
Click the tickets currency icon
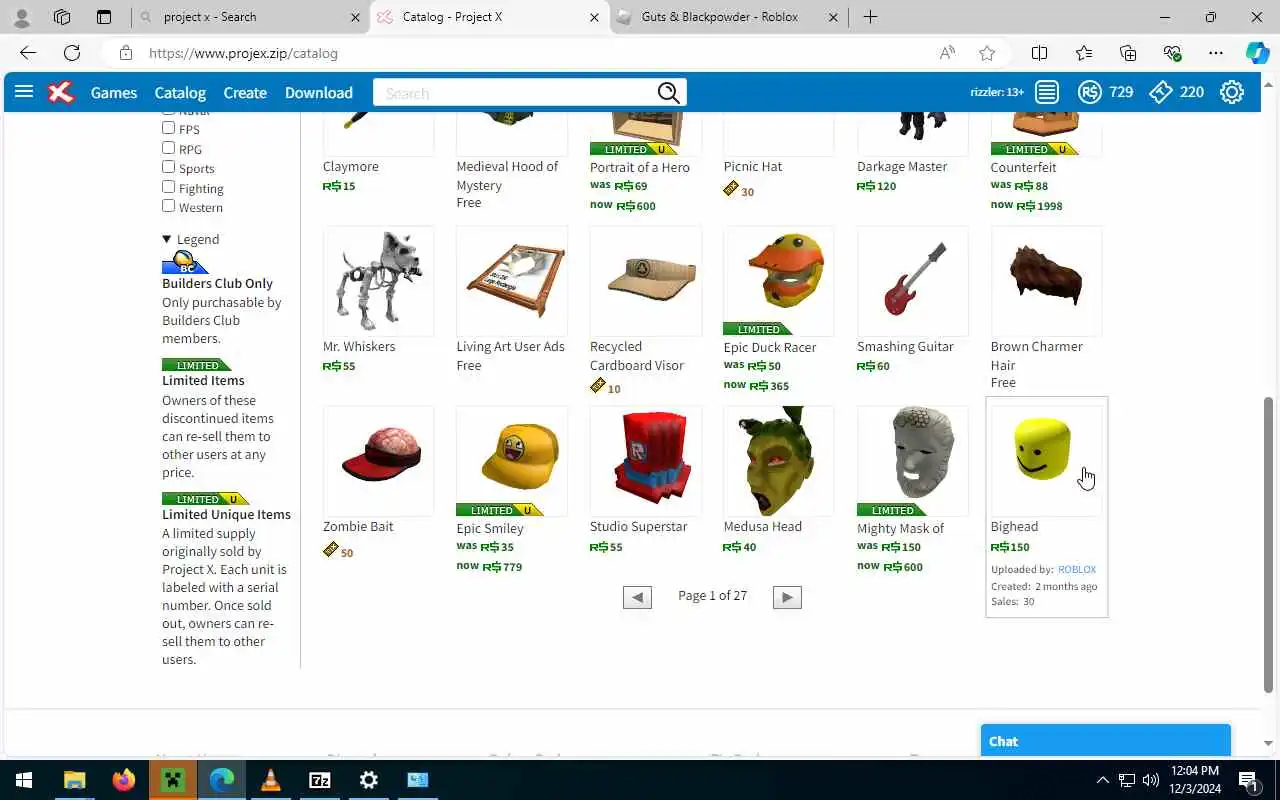(x=1160, y=92)
